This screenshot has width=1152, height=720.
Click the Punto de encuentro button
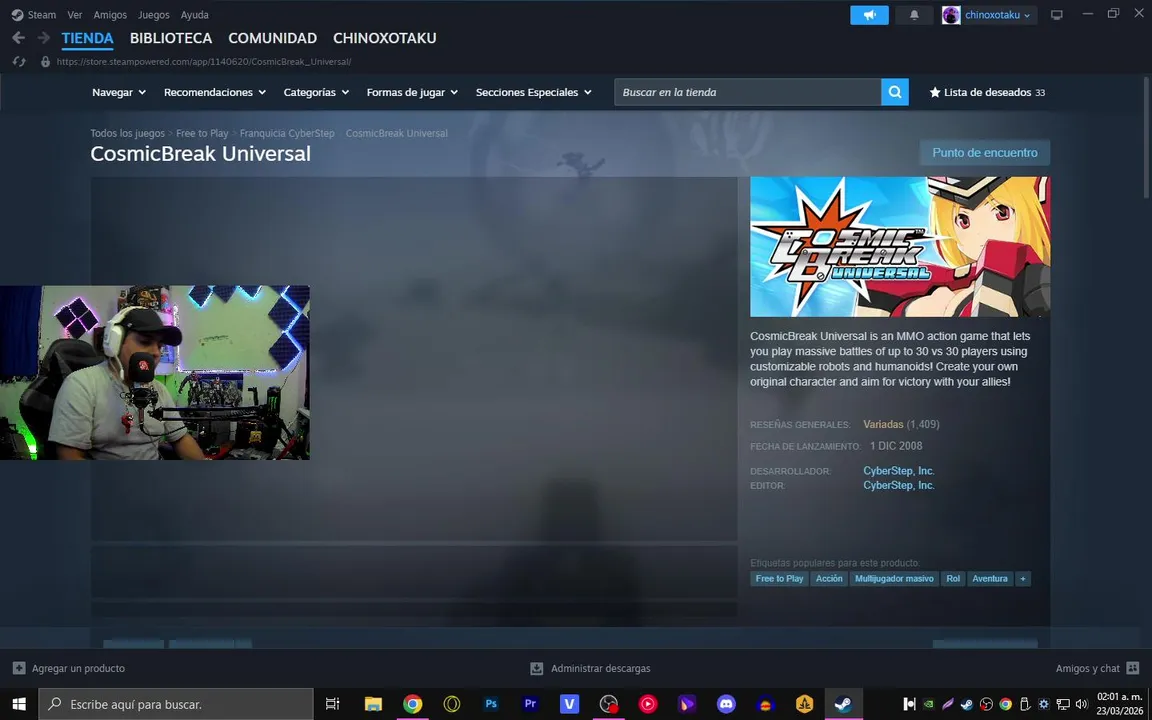(984, 153)
